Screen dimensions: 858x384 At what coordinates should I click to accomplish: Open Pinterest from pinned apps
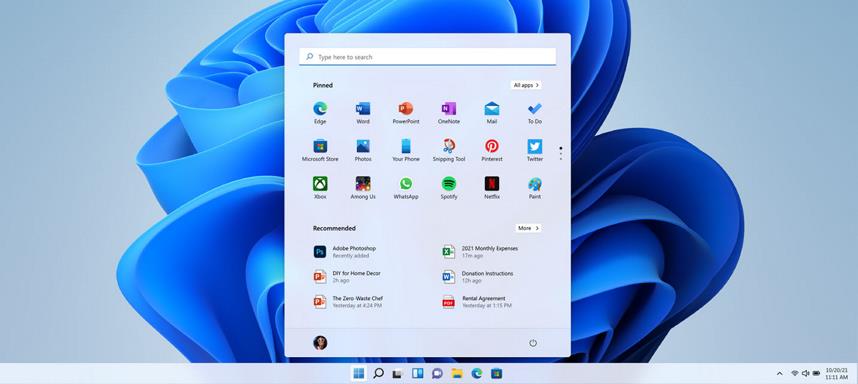pyautogui.click(x=491, y=150)
